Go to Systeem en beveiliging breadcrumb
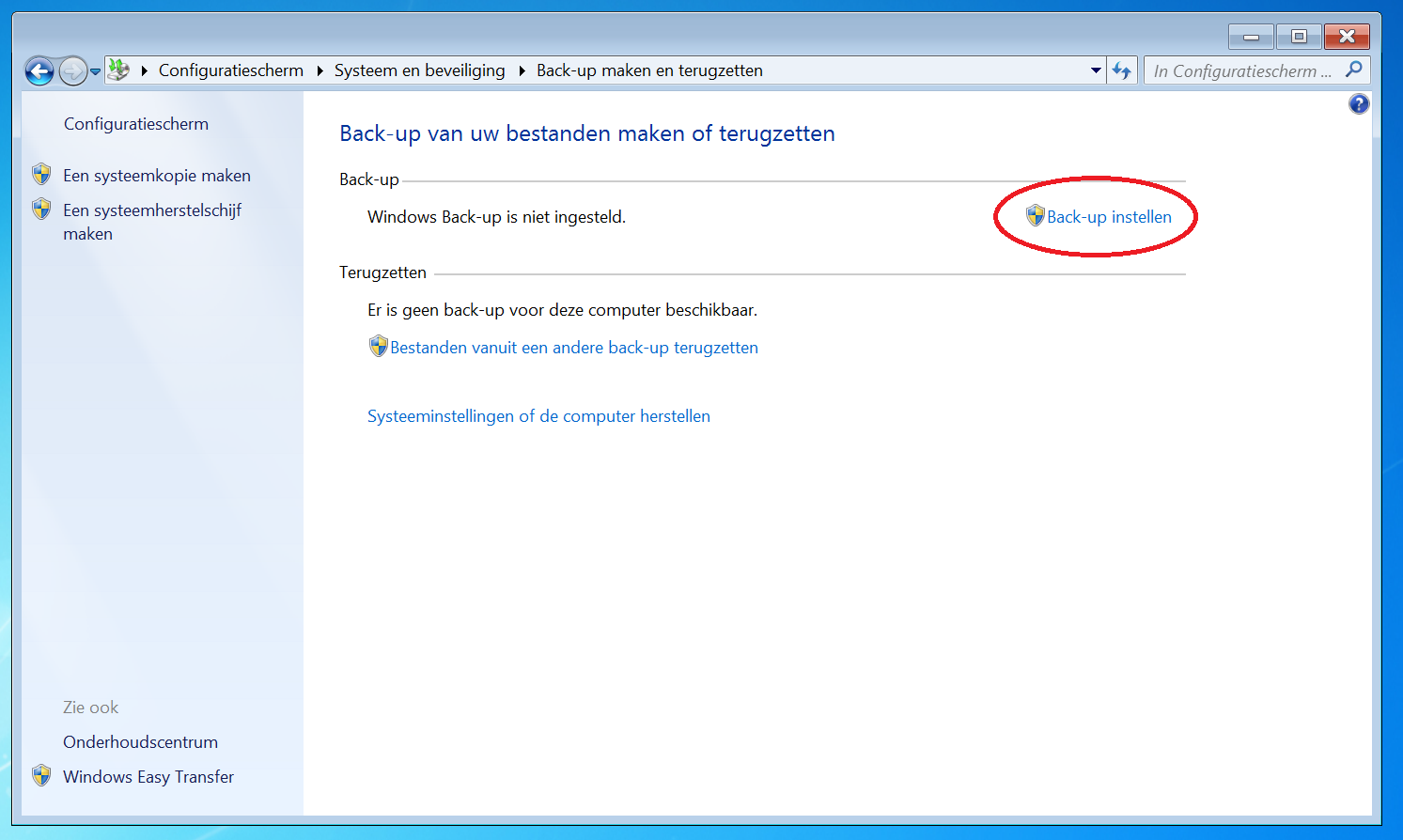 pyautogui.click(x=419, y=70)
